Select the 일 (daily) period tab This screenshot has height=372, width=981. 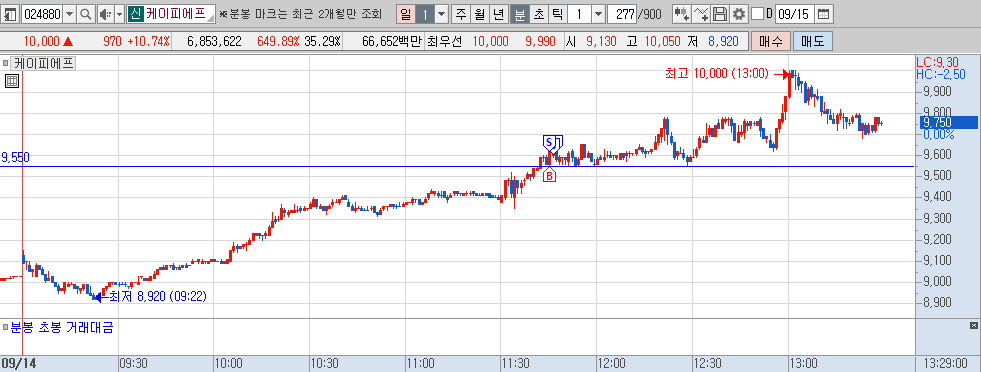(406, 13)
